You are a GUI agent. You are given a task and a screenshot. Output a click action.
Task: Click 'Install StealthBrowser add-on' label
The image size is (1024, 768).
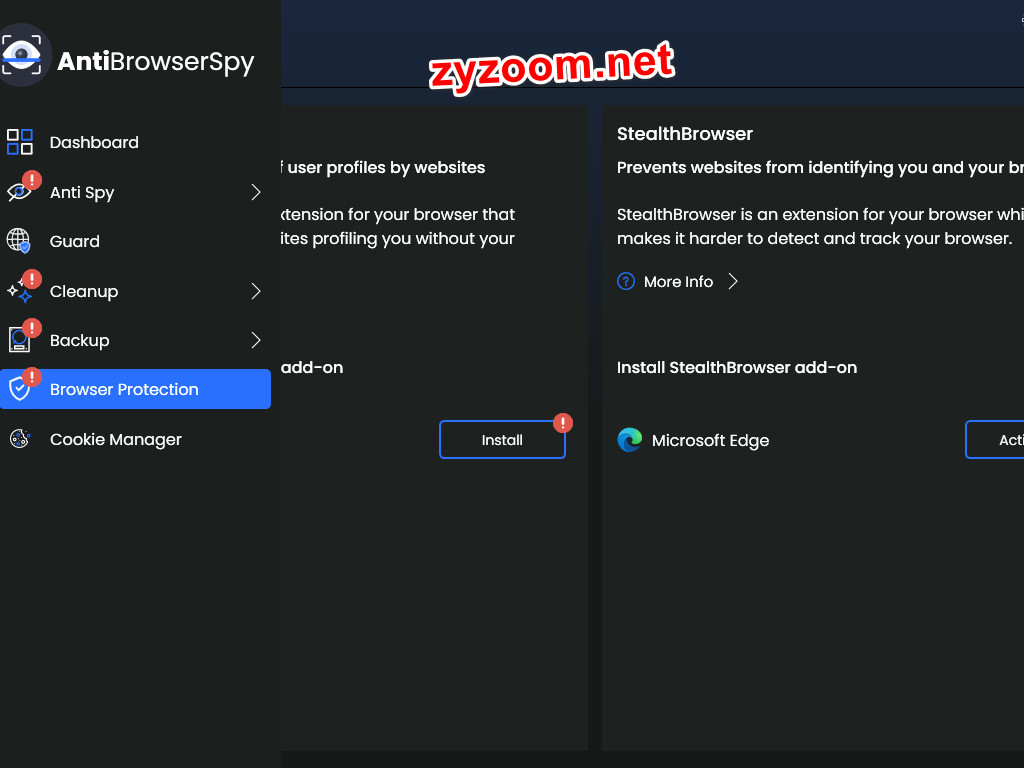pos(737,367)
